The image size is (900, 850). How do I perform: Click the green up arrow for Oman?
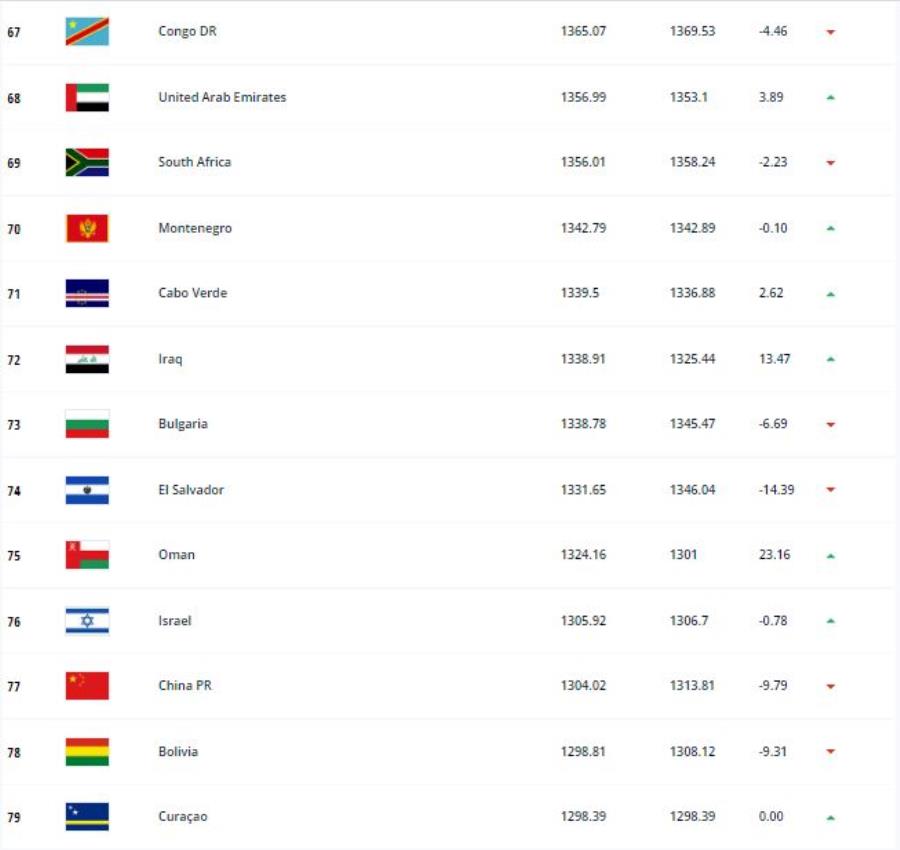831,556
